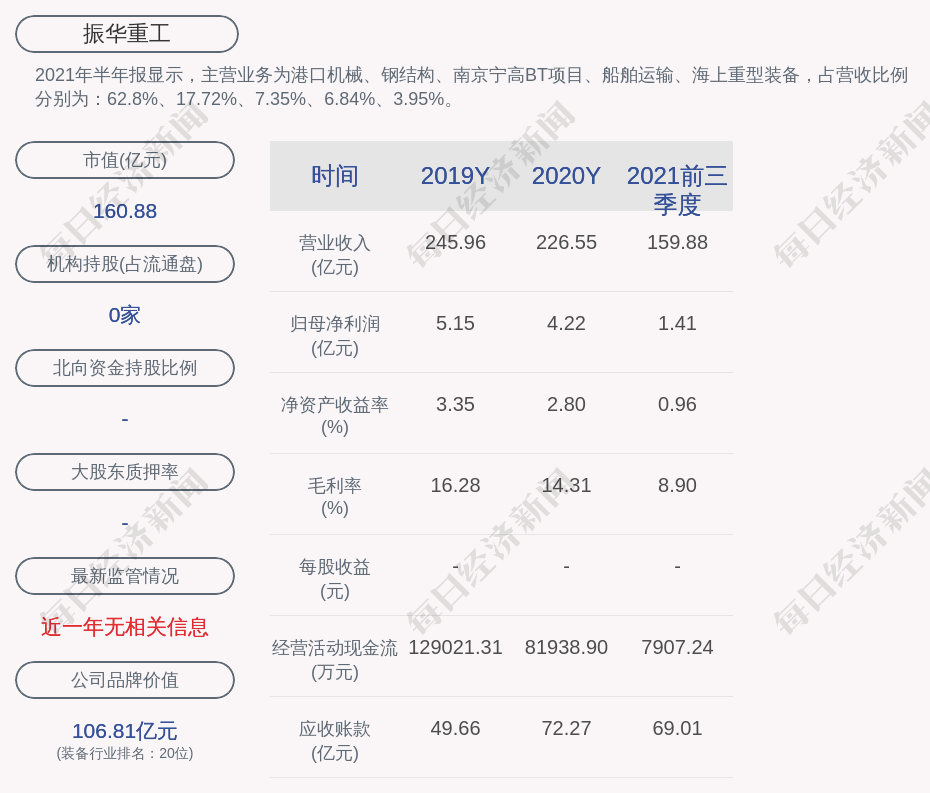
Task: Click the 2021年半年报 business description paragraph
Action: pyautogui.click(x=472, y=87)
